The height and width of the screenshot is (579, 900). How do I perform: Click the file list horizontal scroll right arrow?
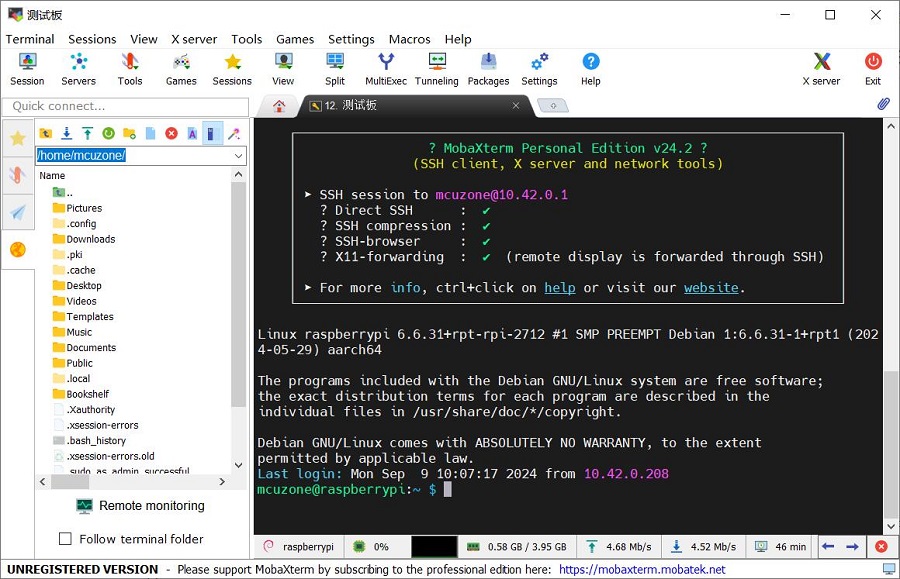pos(222,482)
